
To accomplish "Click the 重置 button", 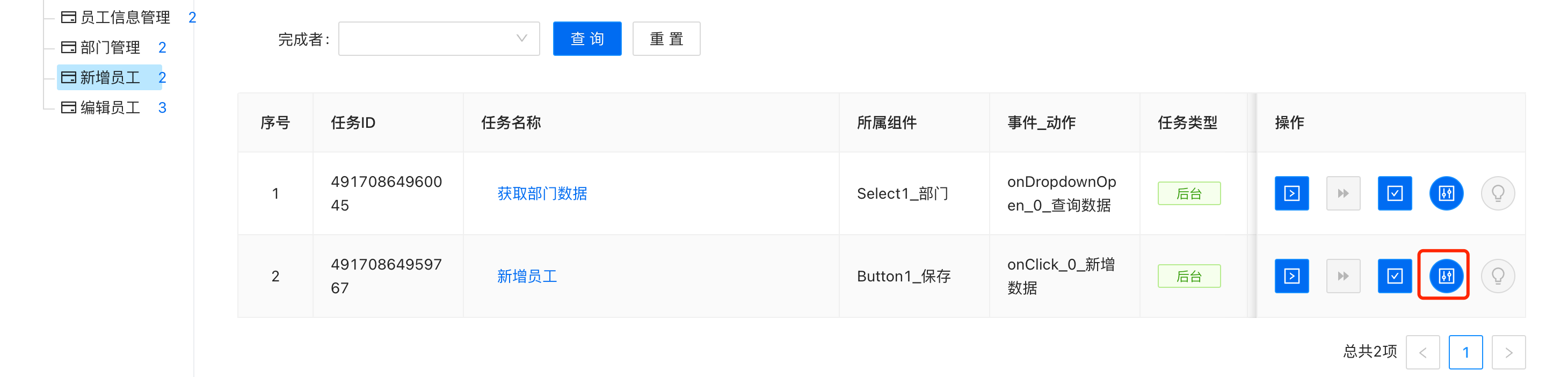I will pos(666,39).
